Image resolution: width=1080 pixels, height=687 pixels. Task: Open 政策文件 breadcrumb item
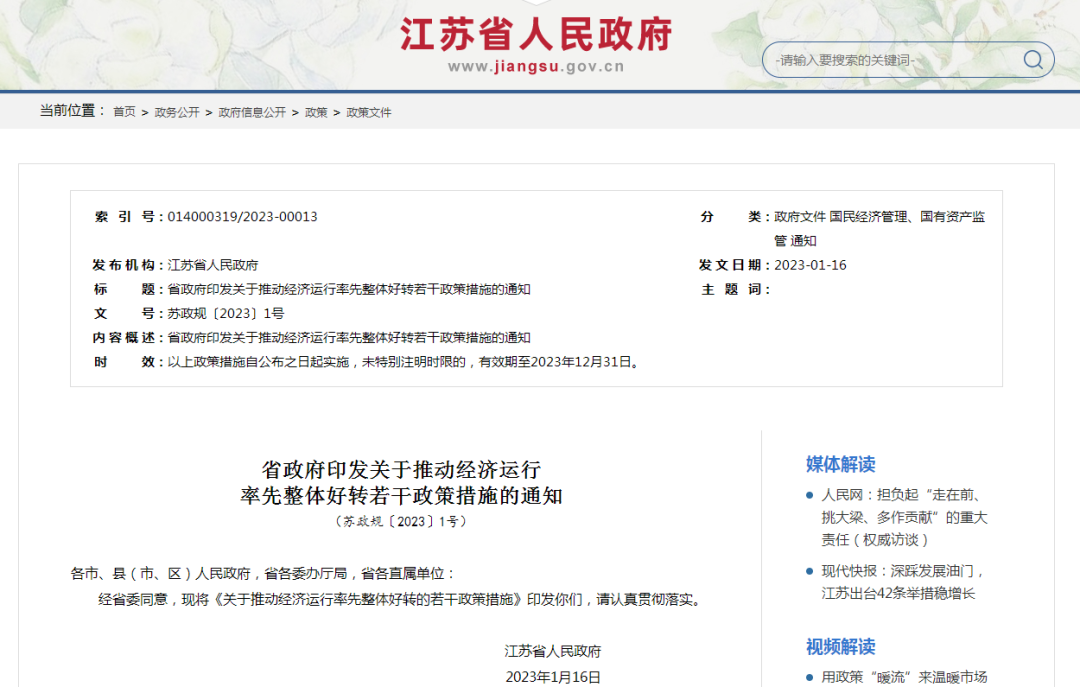[x=369, y=112]
